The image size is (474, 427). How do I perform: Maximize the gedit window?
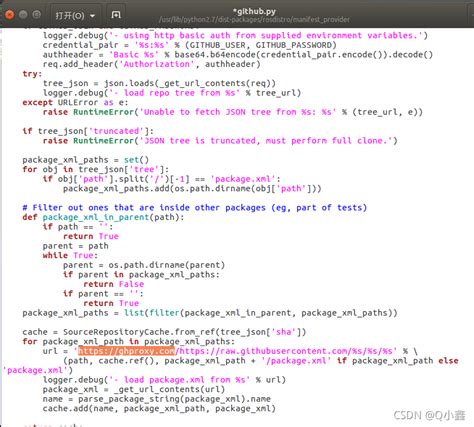pyautogui.click(x=37, y=14)
